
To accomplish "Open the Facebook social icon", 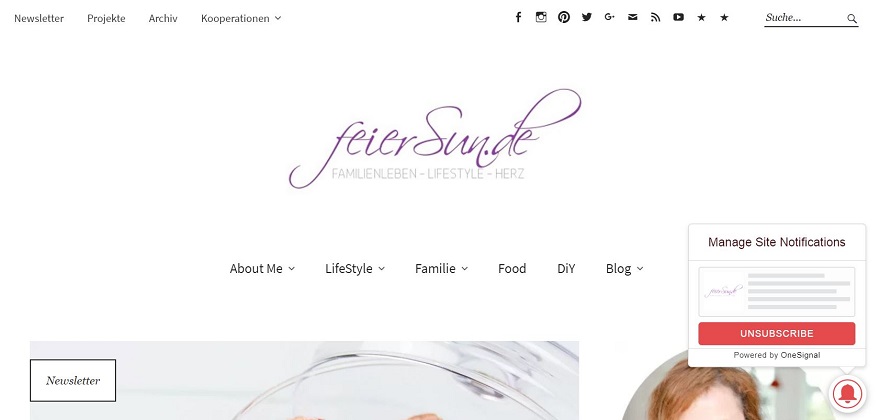I will [x=518, y=17].
